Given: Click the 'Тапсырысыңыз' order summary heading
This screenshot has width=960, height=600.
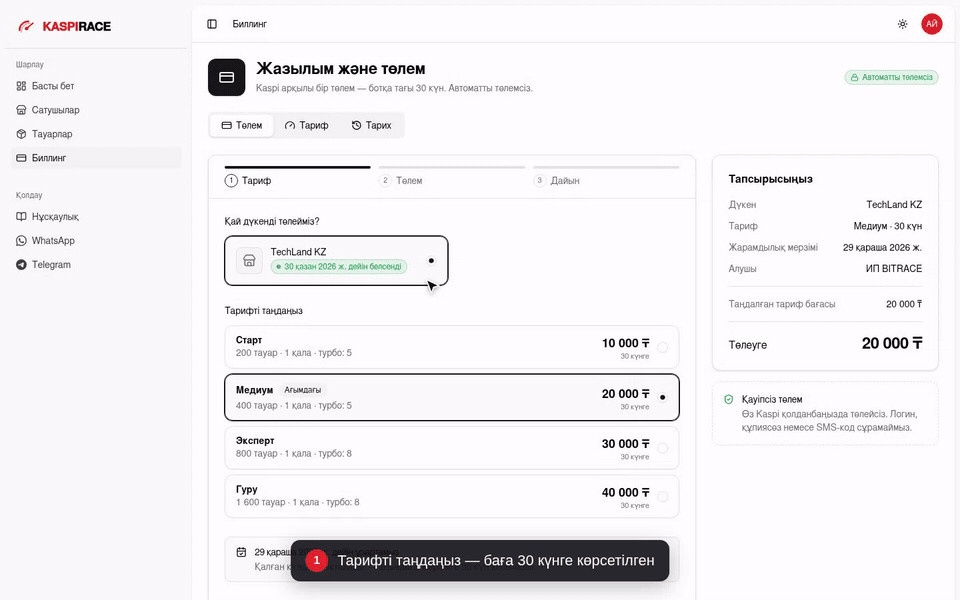Looking at the screenshot, I should click(x=771, y=179).
